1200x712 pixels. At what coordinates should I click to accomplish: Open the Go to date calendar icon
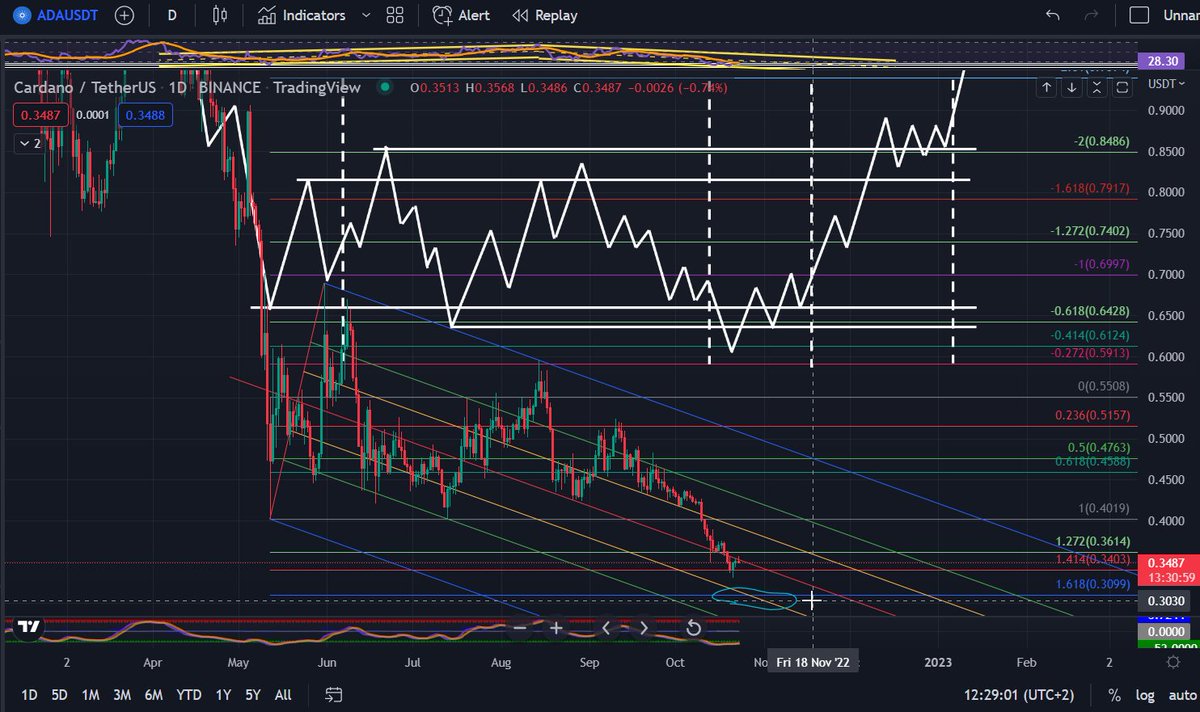(x=334, y=694)
